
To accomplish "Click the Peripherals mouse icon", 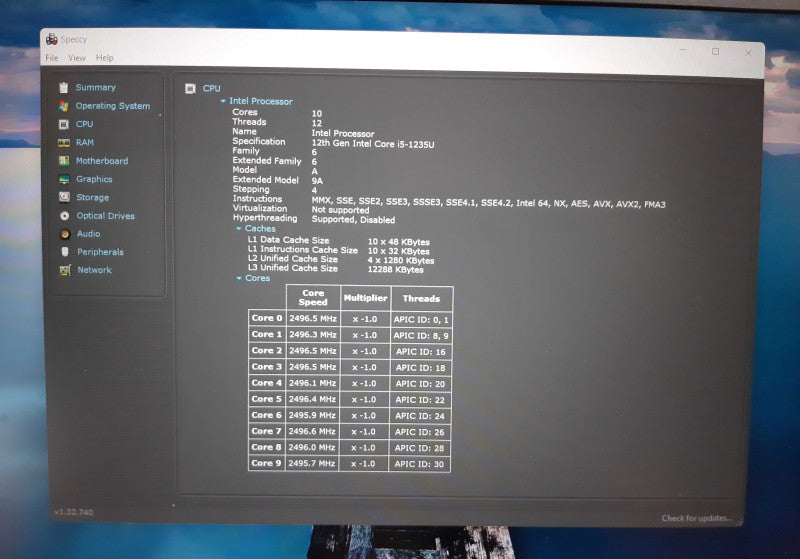I will 65,252.
